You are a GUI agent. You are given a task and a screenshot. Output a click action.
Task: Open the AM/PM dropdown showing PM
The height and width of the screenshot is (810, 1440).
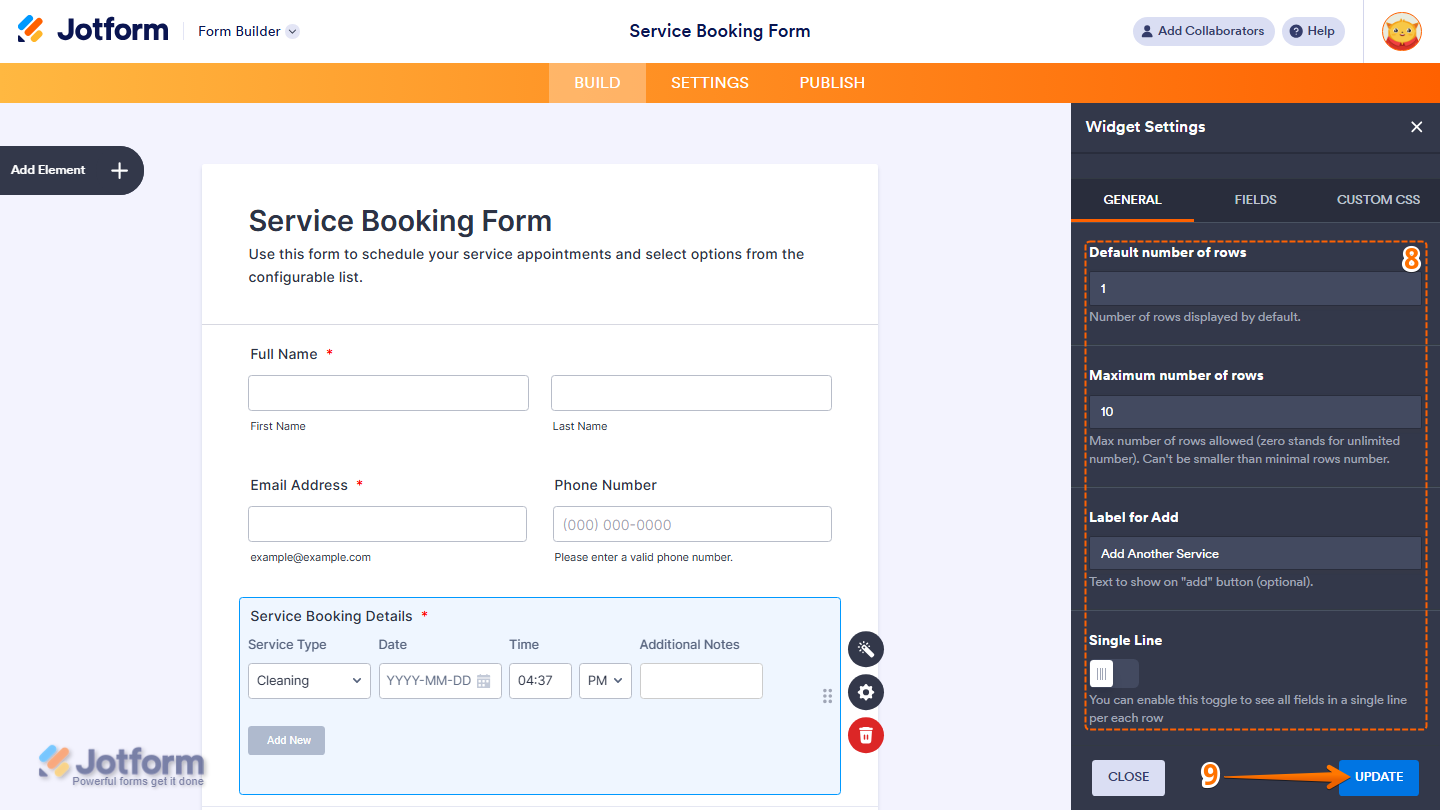(x=605, y=680)
